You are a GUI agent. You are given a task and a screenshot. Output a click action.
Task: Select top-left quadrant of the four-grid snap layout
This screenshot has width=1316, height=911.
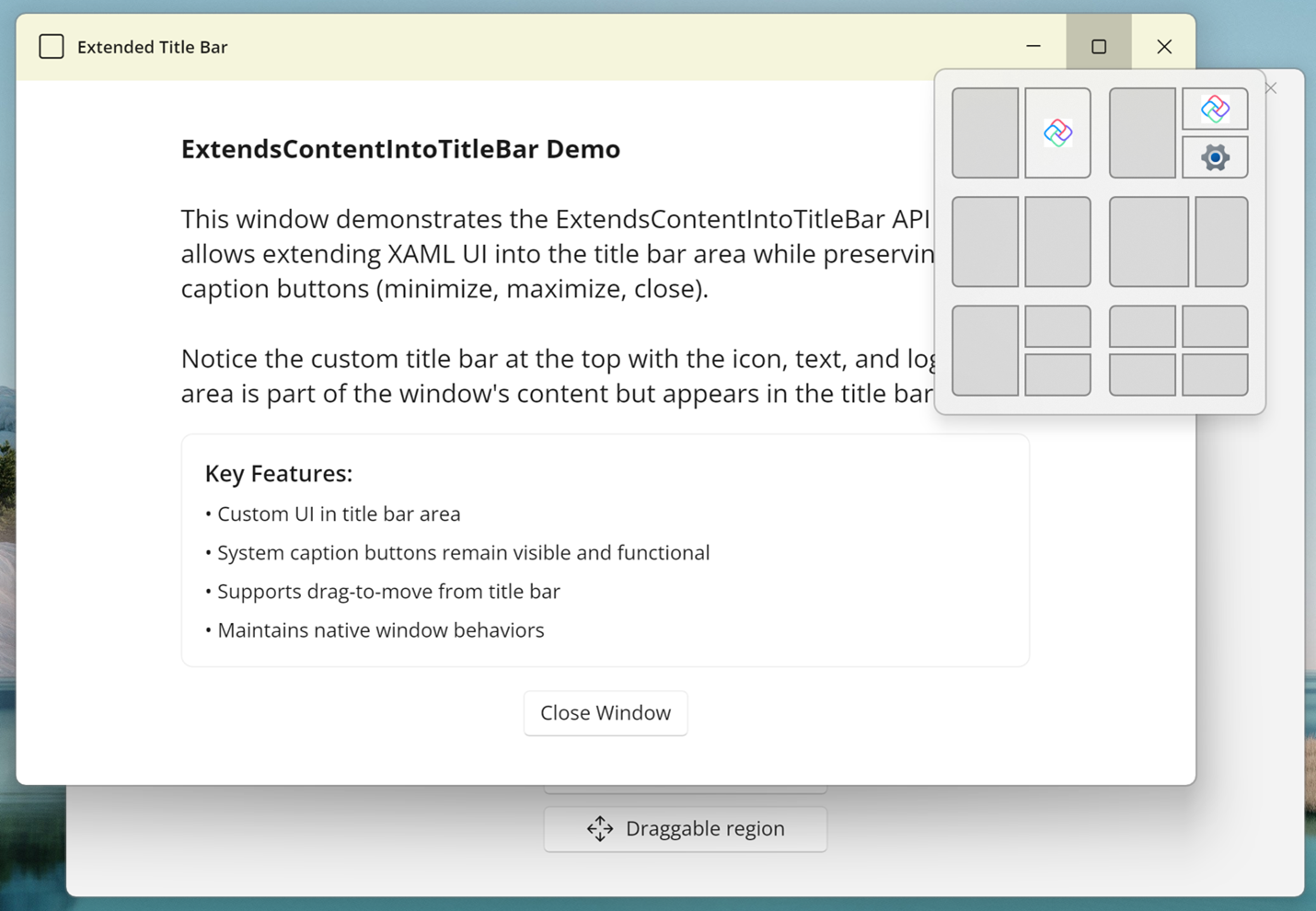(x=1142, y=327)
